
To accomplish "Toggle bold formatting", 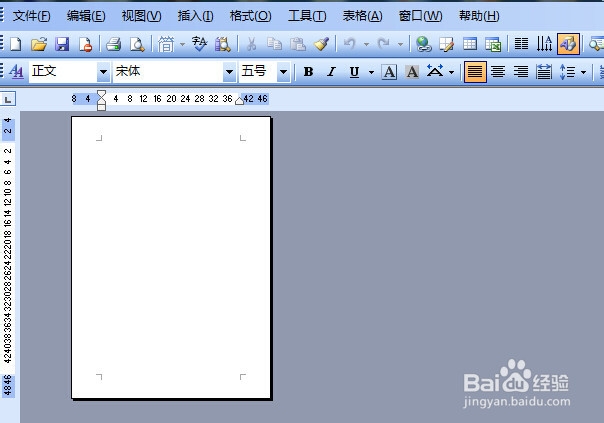I will tap(308, 72).
